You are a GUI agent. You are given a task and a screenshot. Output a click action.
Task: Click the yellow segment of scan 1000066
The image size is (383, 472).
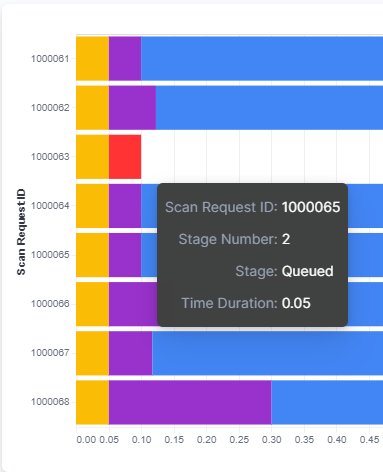coord(92,304)
